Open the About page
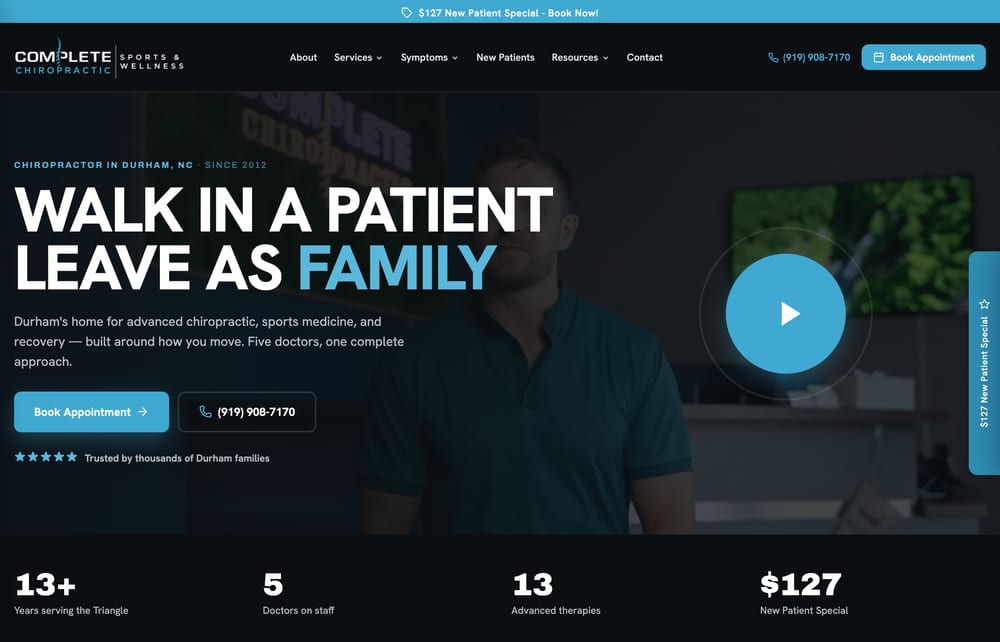 [x=303, y=57]
